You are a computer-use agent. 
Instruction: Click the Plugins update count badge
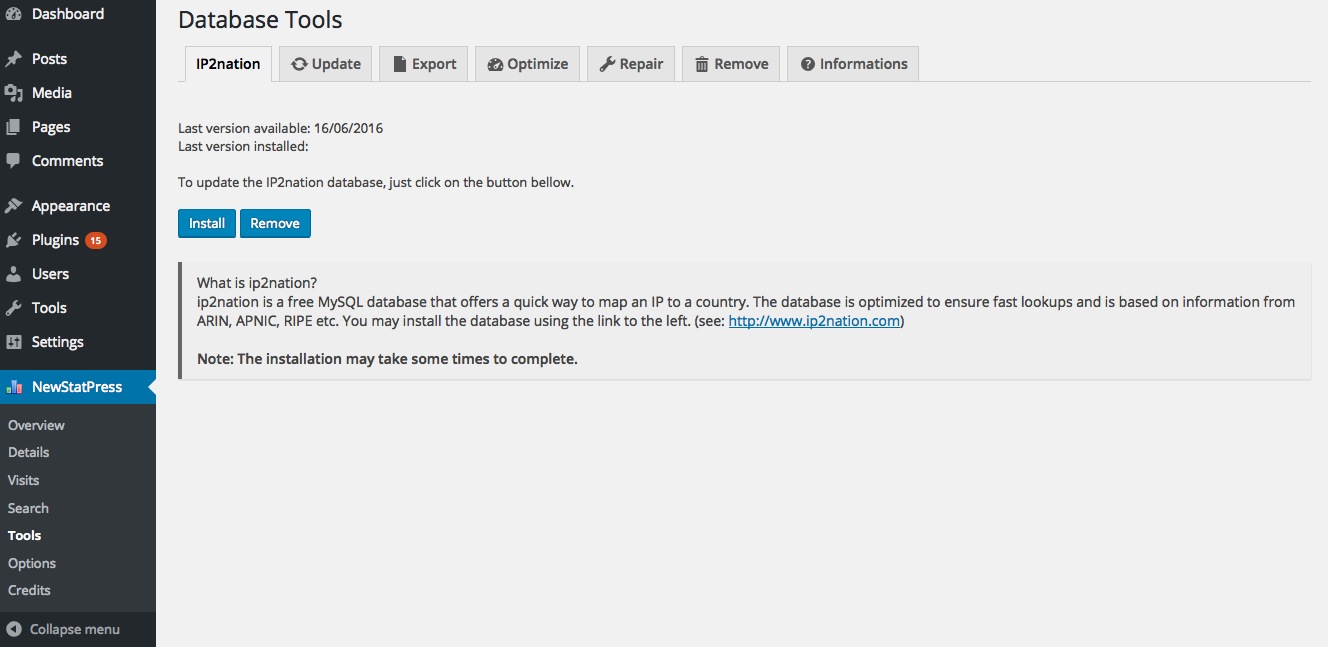tap(95, 240)
